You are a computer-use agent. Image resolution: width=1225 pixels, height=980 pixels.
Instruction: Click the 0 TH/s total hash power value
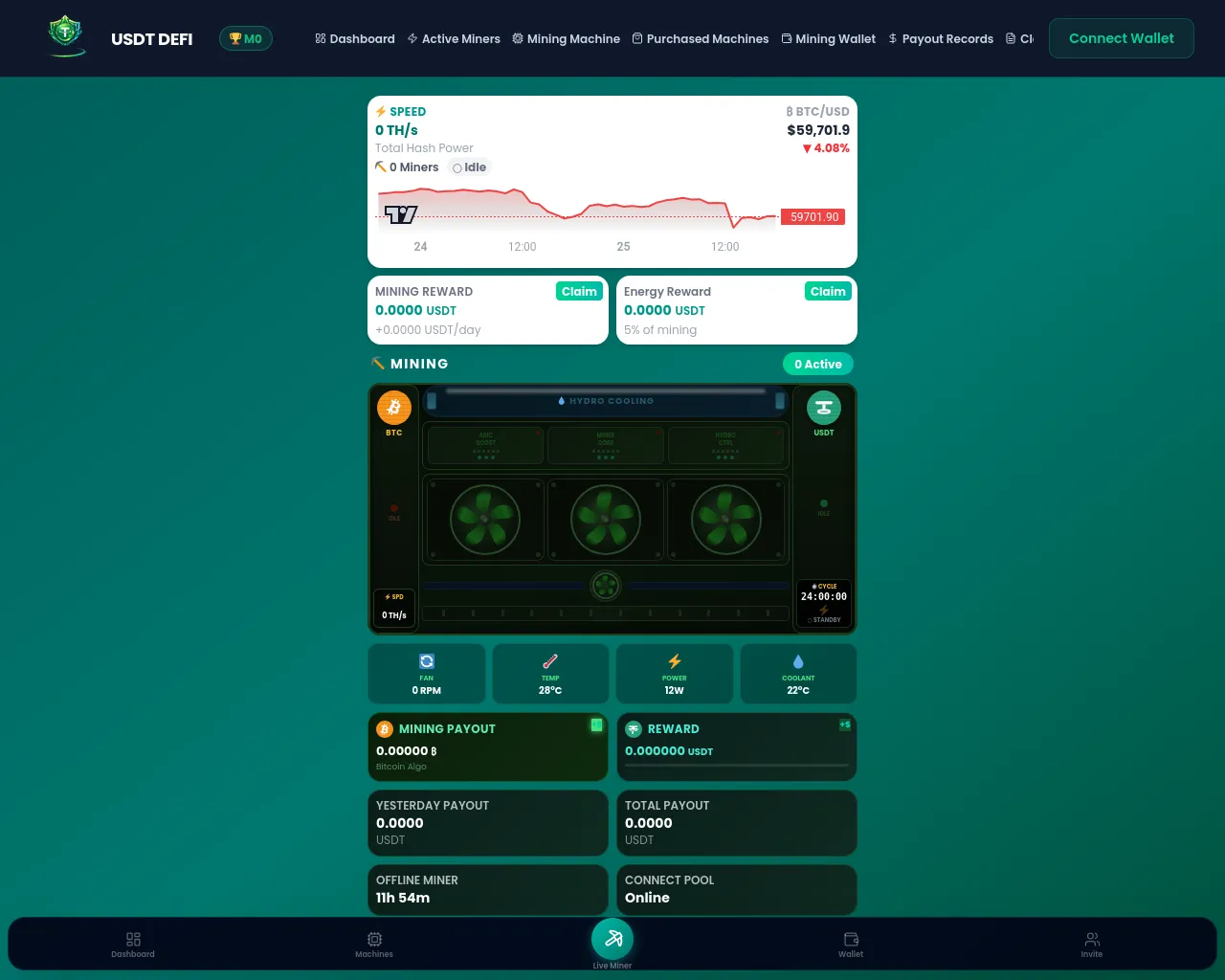pyautogui.click(x=396, y=130)
